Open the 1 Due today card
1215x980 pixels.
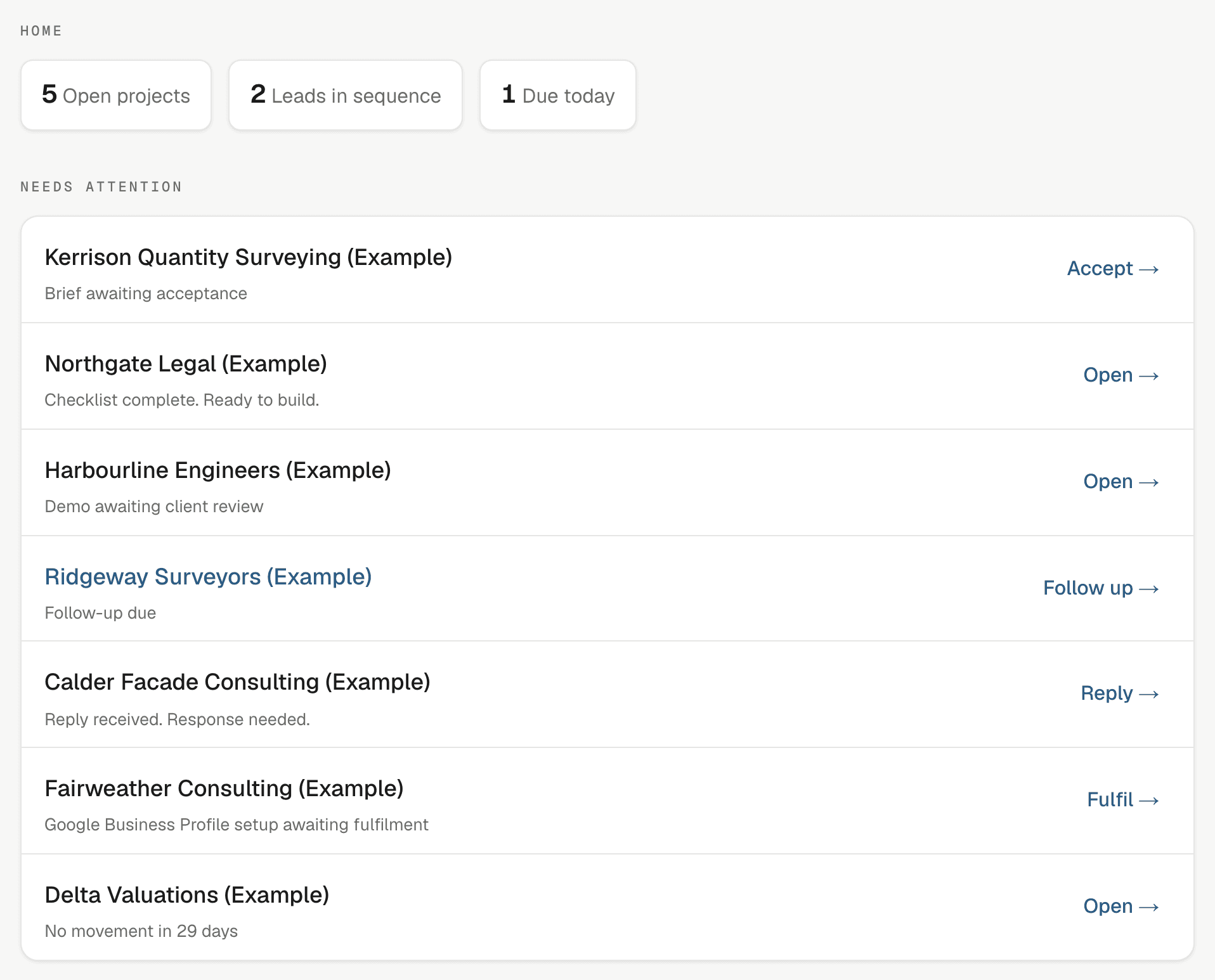pos(558,95)
